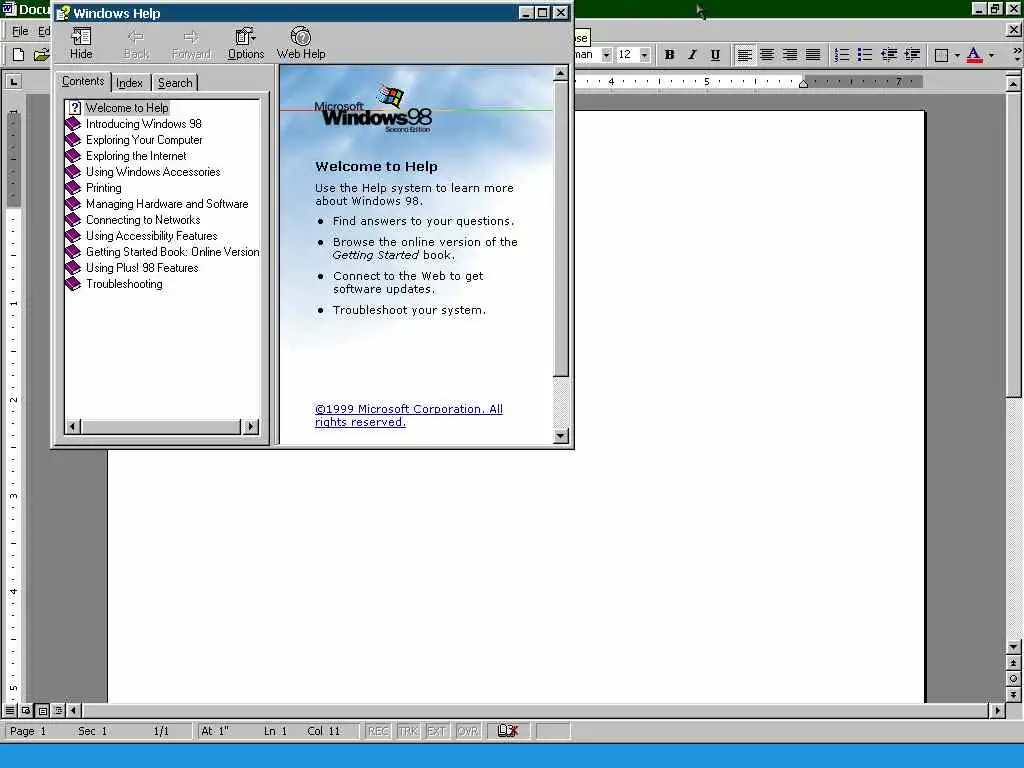
Task: Expand More Buttons toolbar chevron
Action: point(1016,55)
